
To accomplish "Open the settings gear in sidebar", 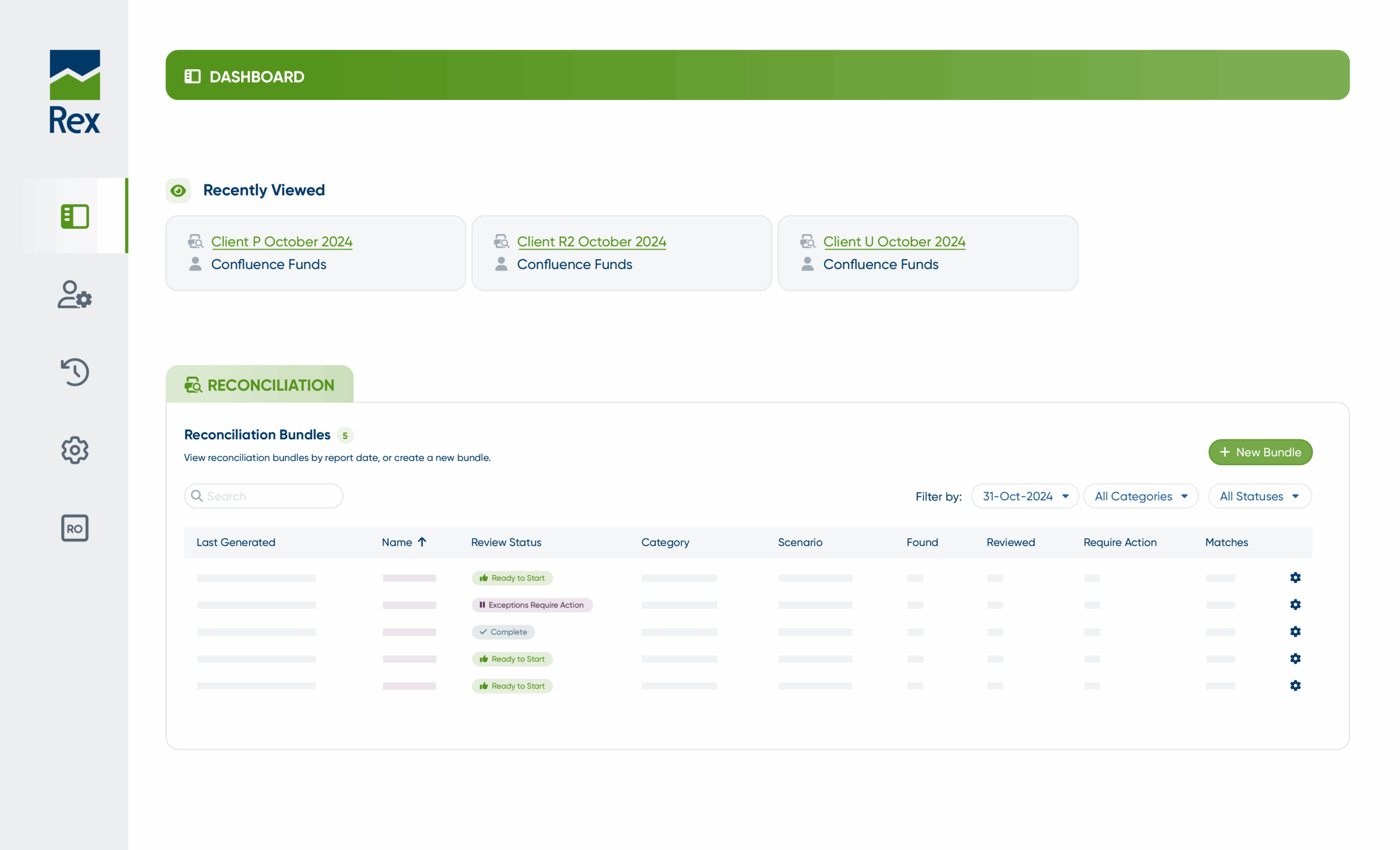I will (x=74, y=450).
